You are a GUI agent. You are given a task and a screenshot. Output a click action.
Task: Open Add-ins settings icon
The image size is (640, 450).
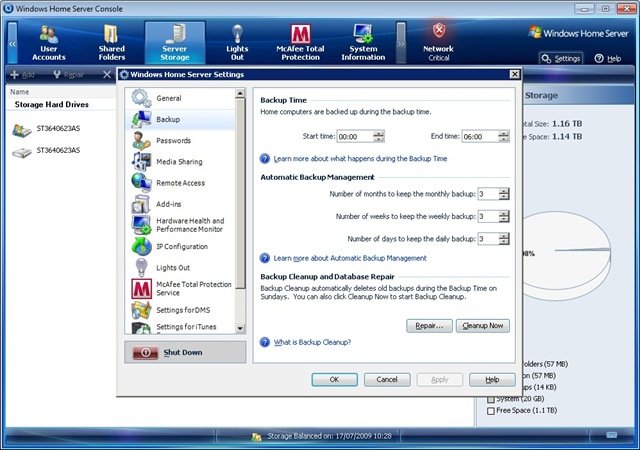[x=141, y=204]
